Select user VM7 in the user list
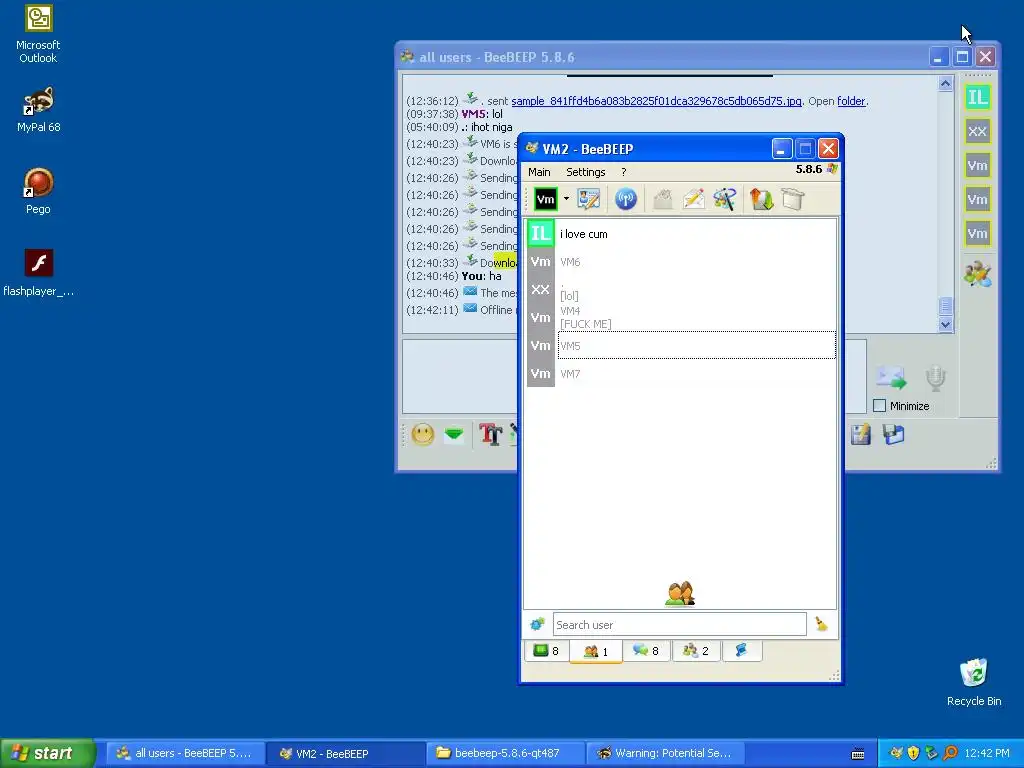1024x768 pixels. point(681,374)
